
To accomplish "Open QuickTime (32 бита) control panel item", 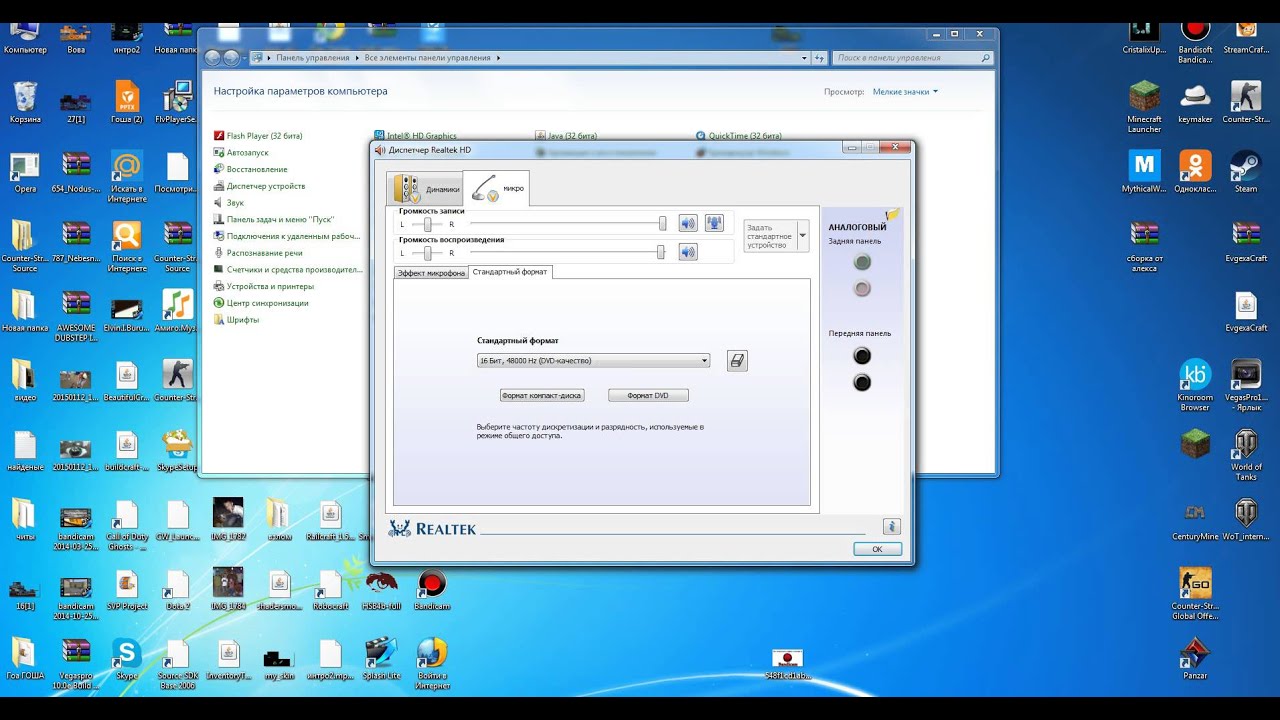I will pos(738,135).
